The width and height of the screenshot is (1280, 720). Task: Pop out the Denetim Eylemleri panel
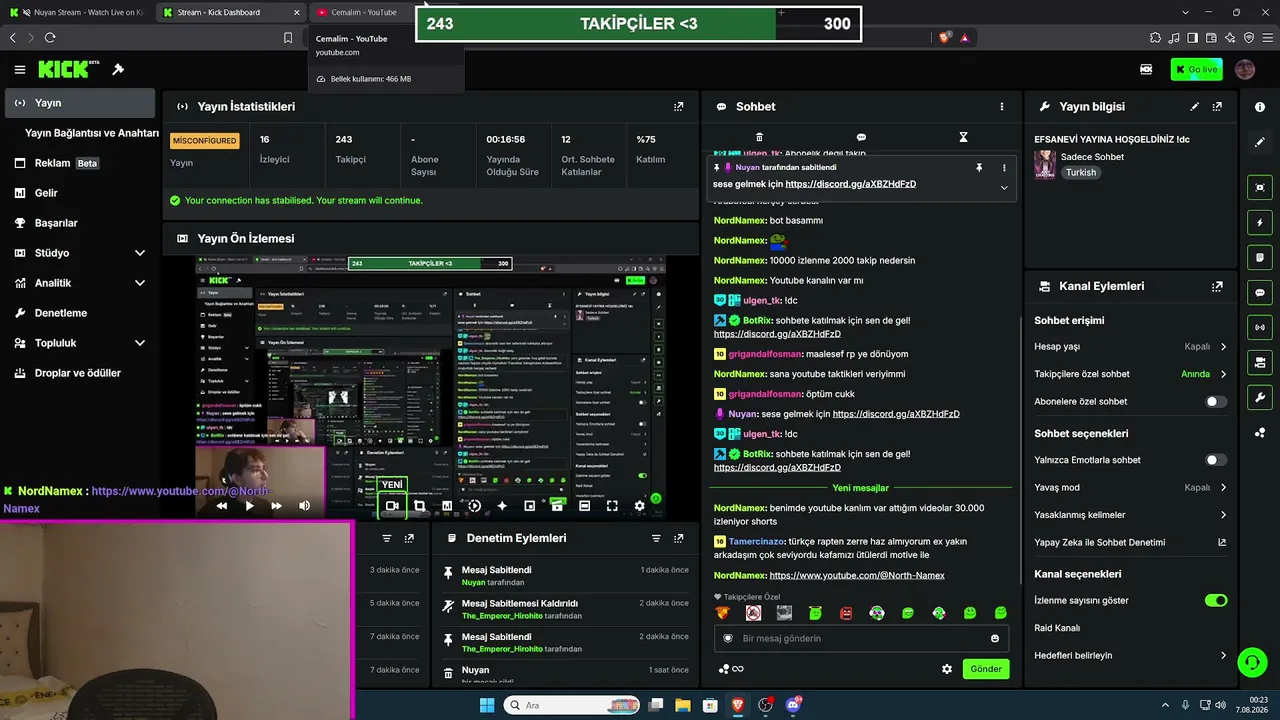click(x=679, y=538)
